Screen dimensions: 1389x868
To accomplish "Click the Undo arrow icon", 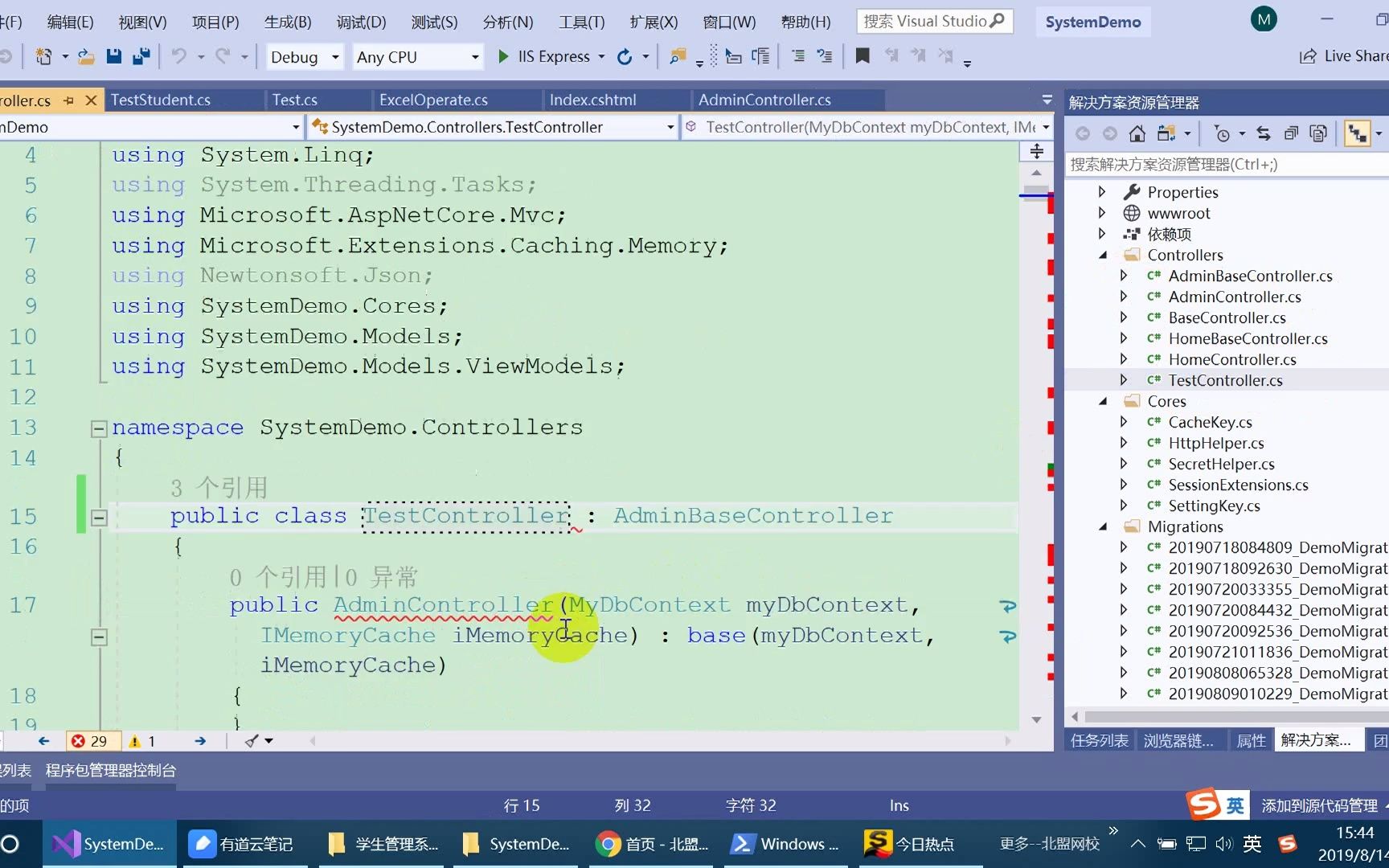I will (178, 56).
